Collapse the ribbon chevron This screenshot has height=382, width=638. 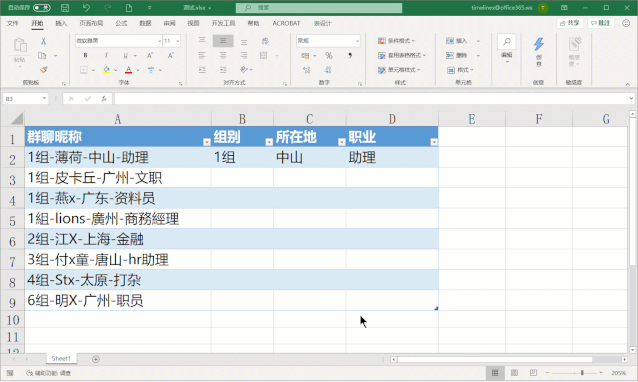(628, 84)
